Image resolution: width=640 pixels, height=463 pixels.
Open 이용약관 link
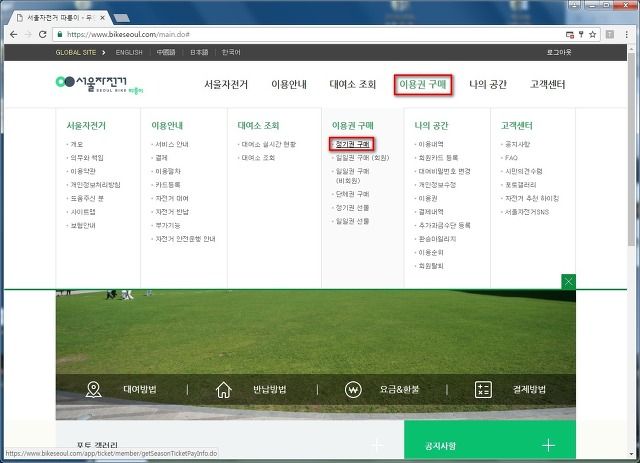[83, 171]
